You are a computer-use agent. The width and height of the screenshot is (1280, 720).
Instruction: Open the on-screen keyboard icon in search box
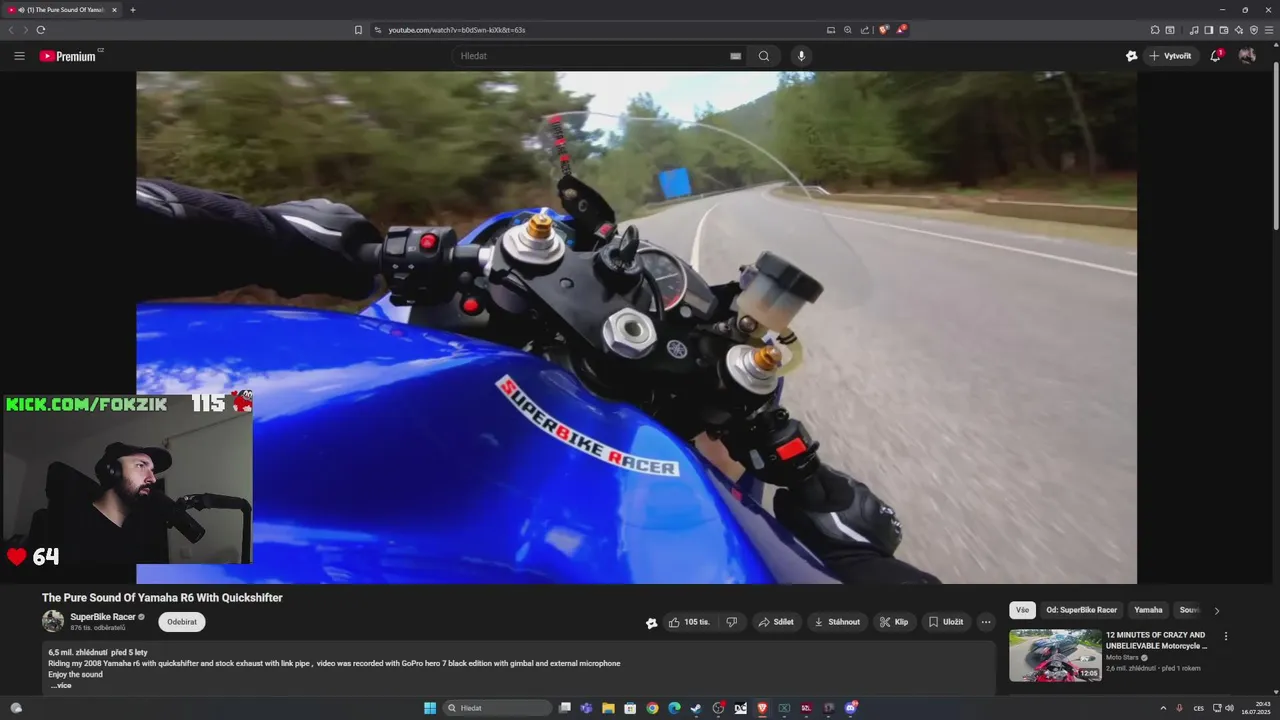tap(736, 56)
